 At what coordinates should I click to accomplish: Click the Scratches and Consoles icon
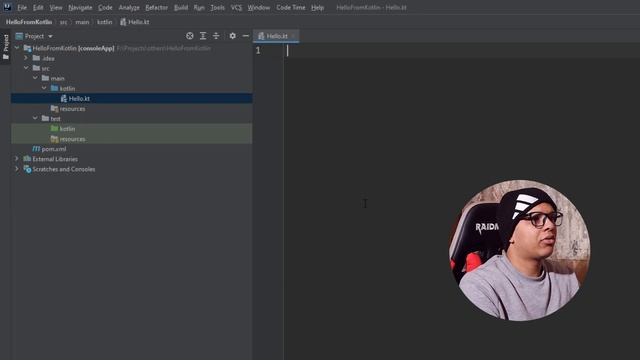pos(27,169)
